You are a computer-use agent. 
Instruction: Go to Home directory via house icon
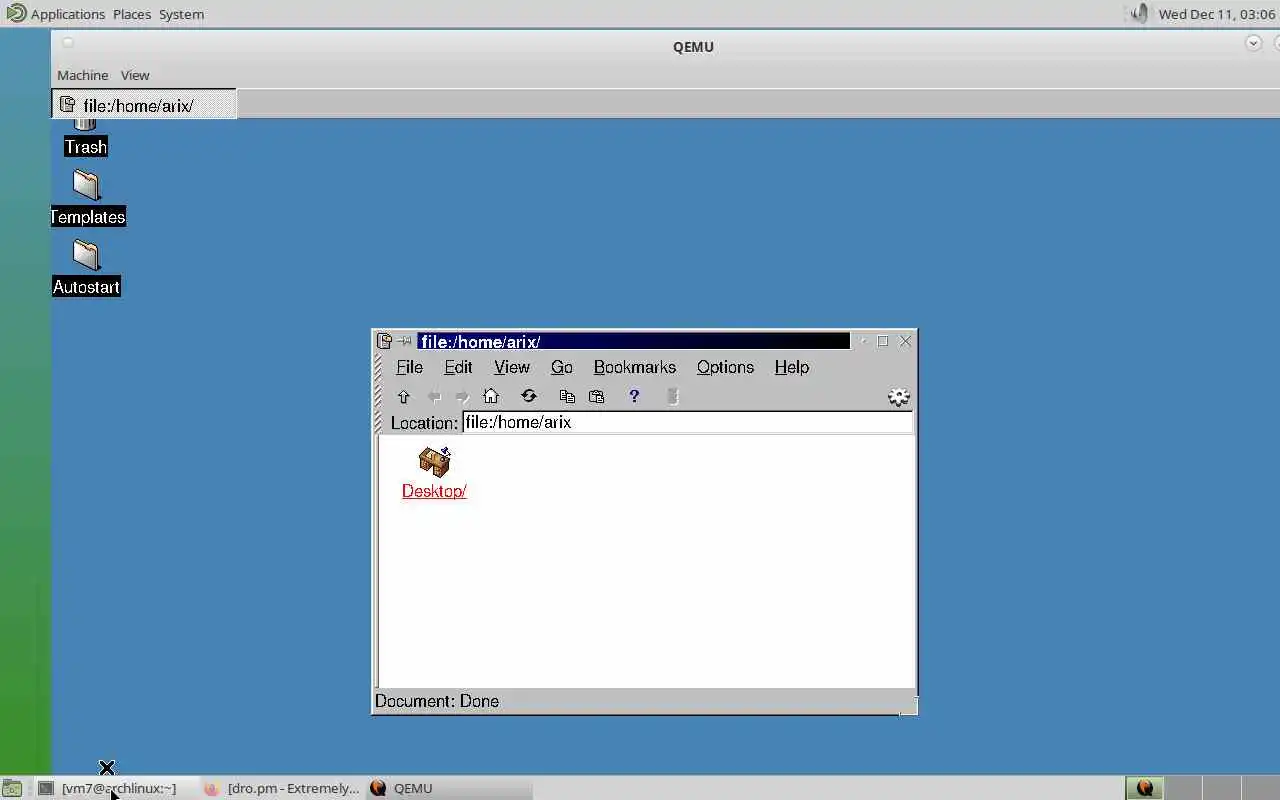[491, 397]
